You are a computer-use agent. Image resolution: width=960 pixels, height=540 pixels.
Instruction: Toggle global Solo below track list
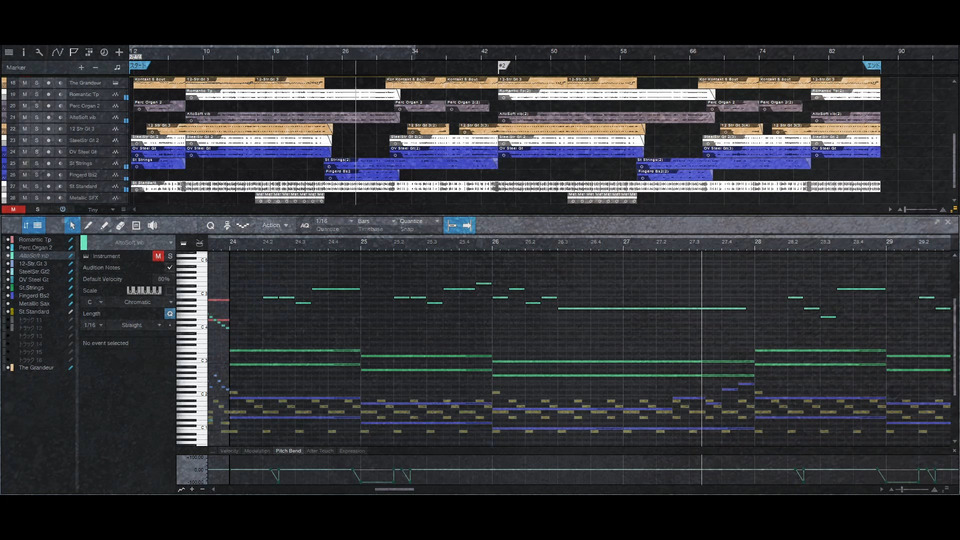(x=37, y=209)
